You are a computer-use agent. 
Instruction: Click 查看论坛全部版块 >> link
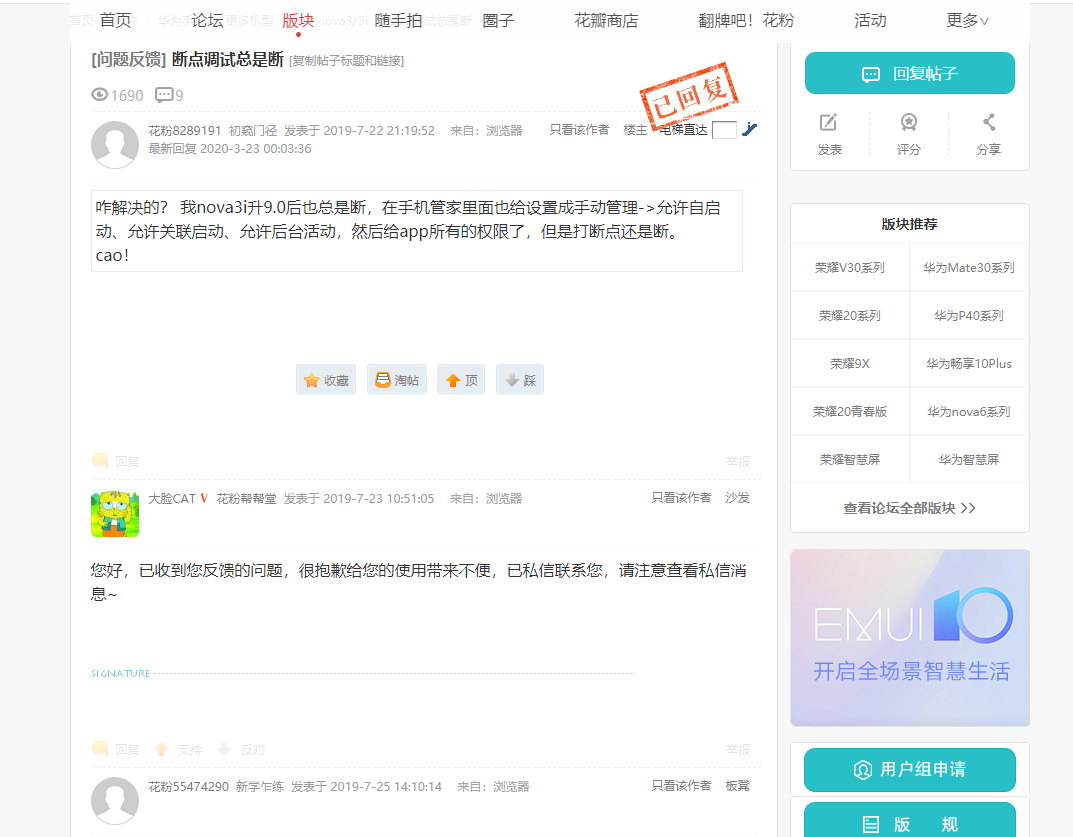click(909, 508)
